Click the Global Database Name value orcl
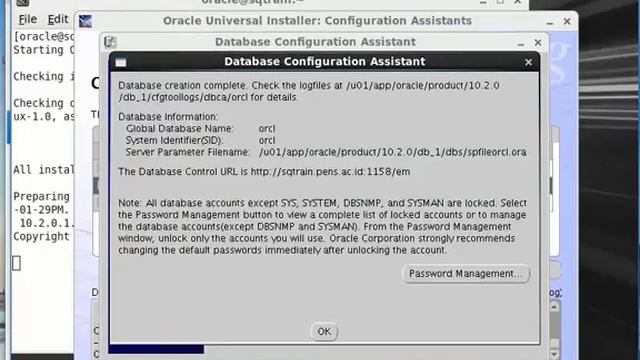Image resolution: width=640 pixels, height=360 pixels. tap(267, 129)
